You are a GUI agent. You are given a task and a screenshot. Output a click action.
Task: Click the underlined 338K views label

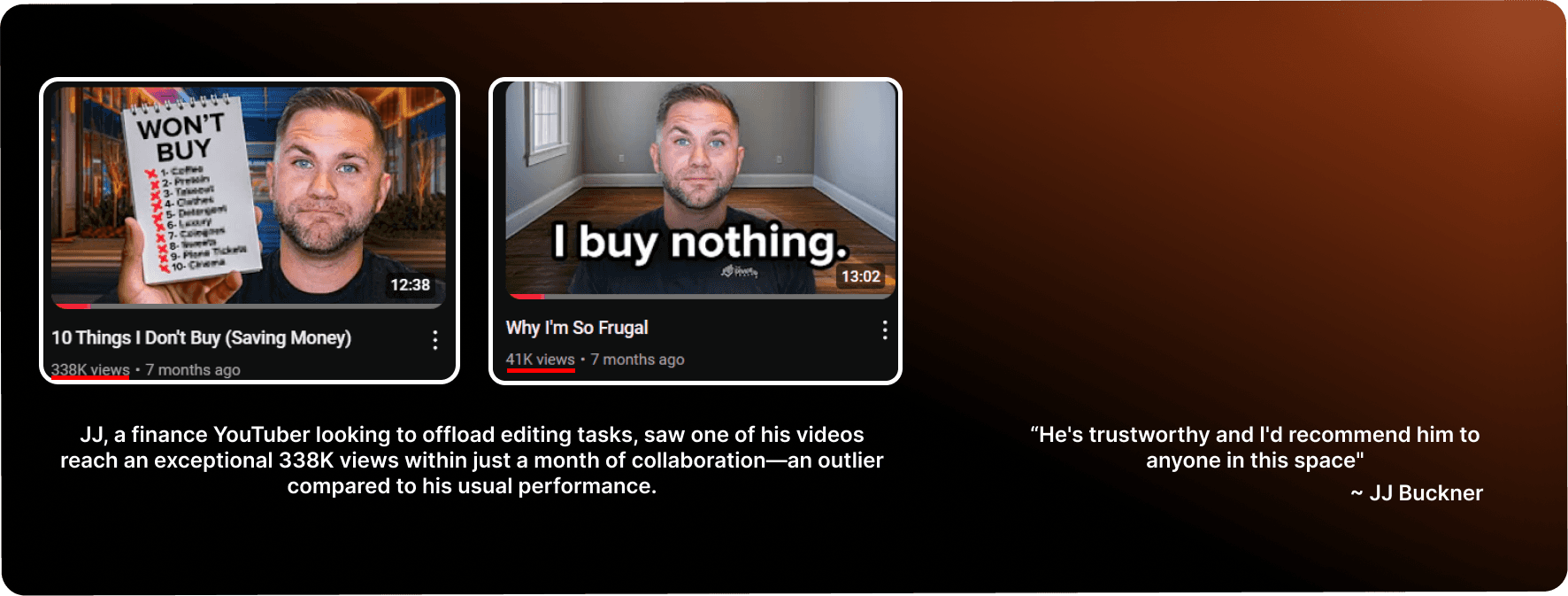(x=90, y=370)
